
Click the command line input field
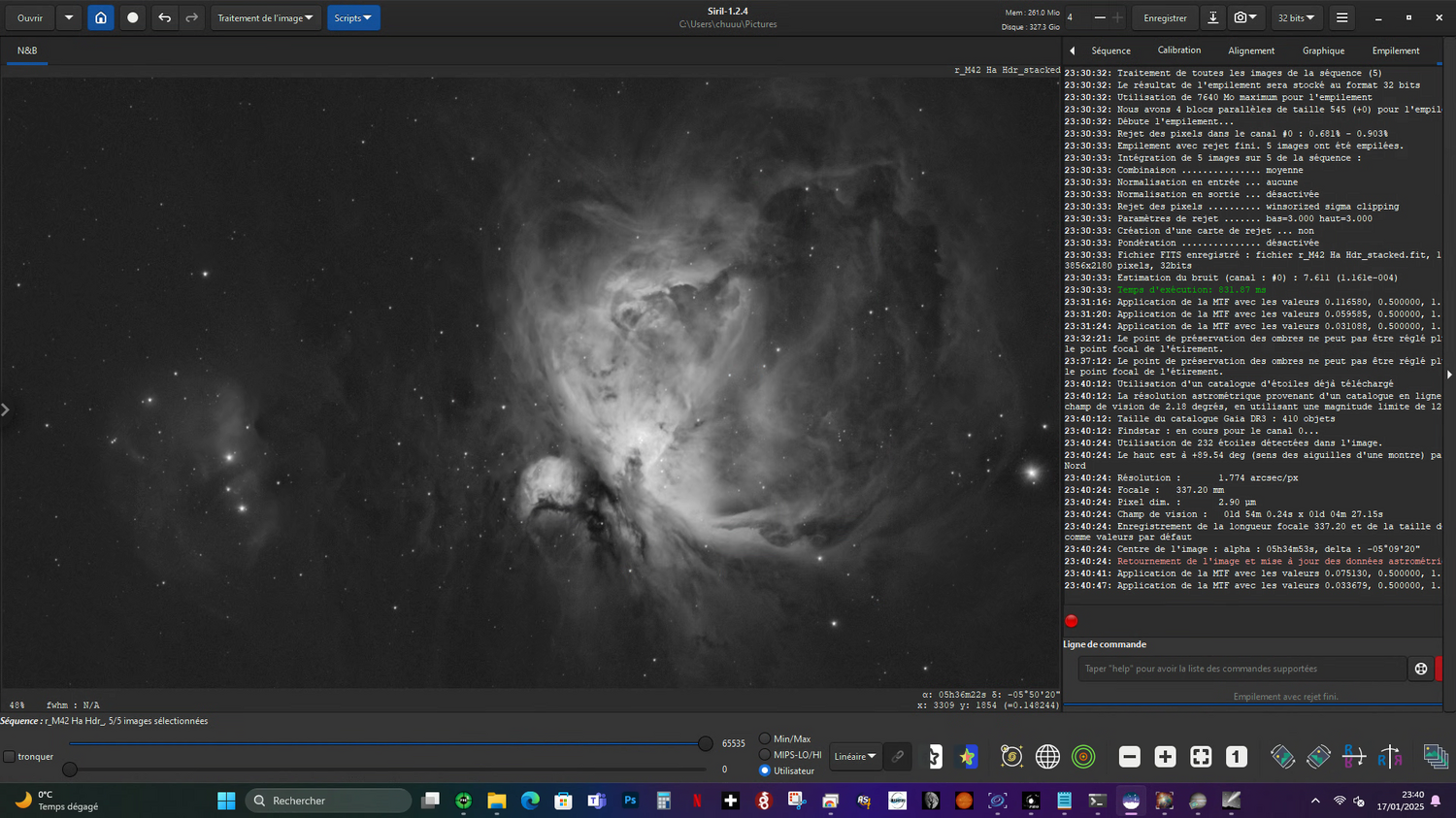[x=1241, y=669]
